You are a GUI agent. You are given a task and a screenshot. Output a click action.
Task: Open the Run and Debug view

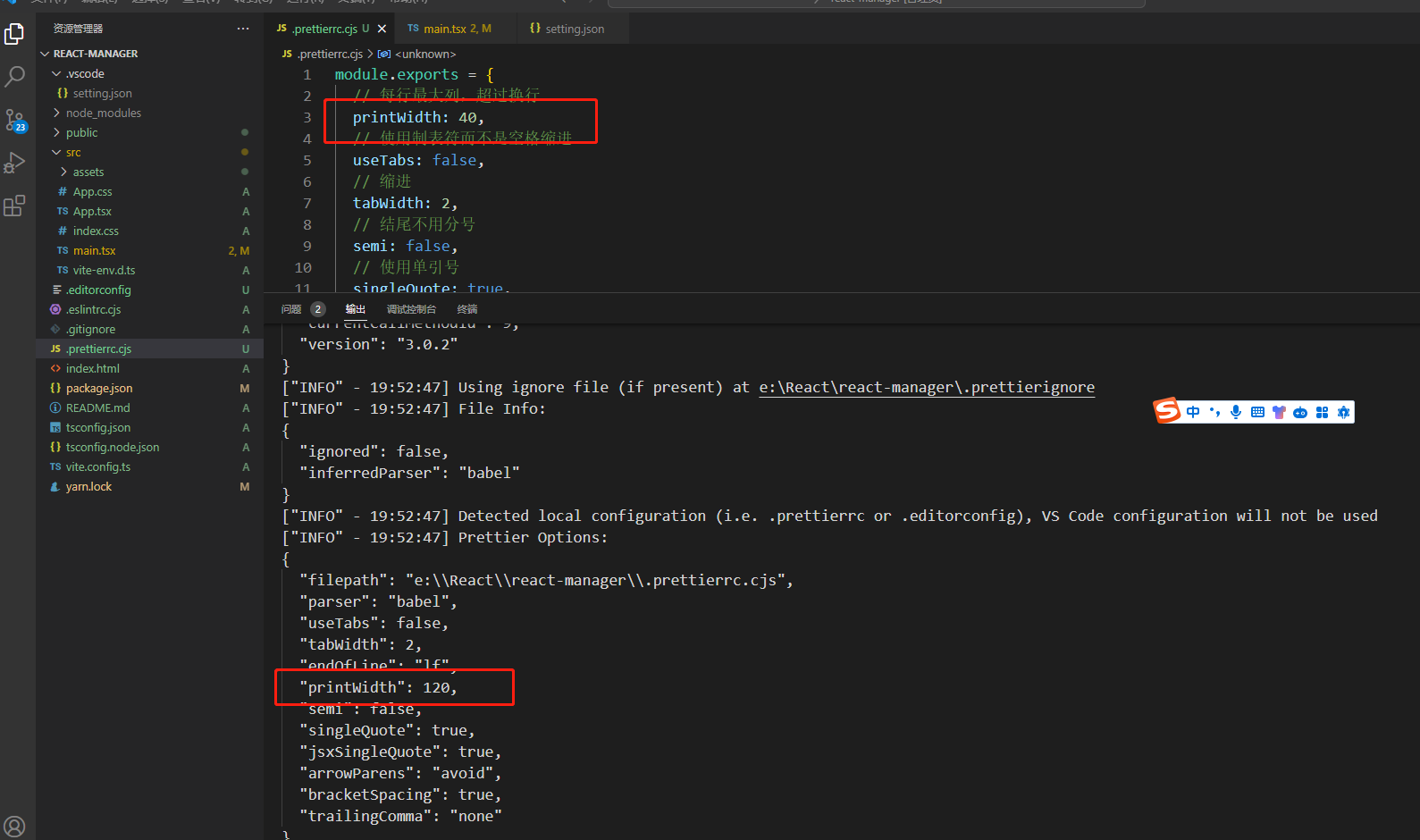[14, 163]
